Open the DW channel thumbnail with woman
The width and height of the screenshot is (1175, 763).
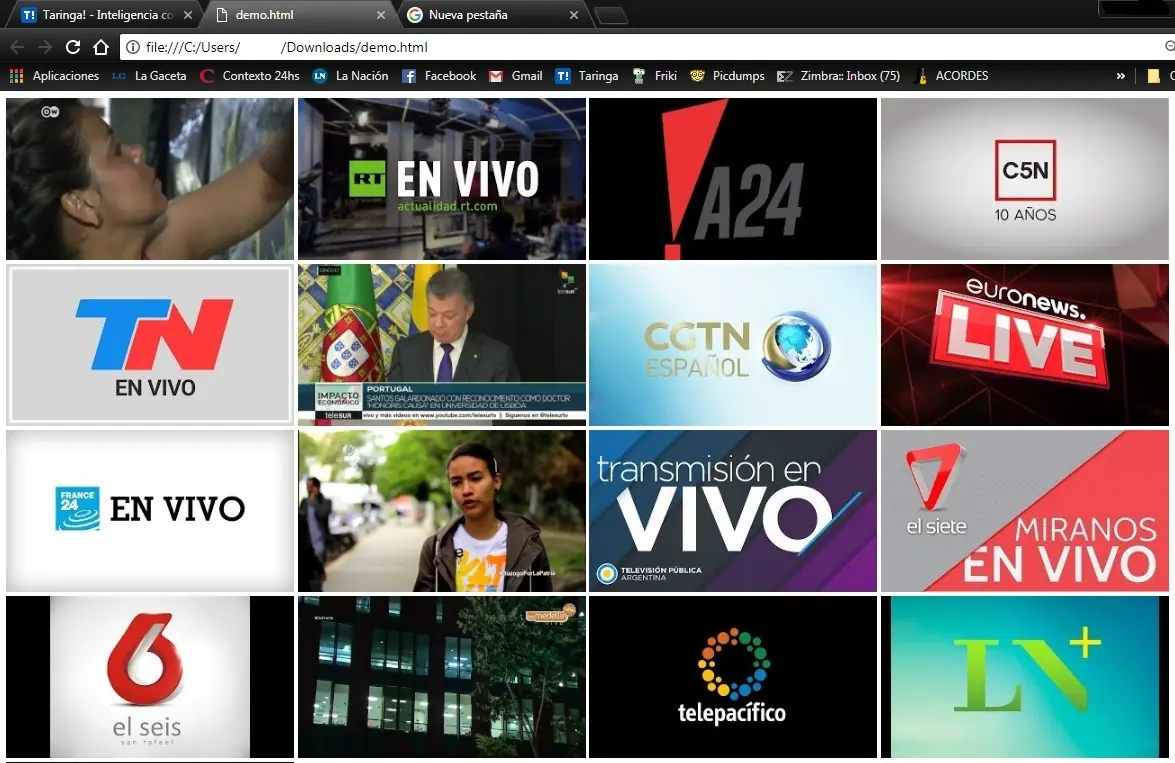[150, 179]
